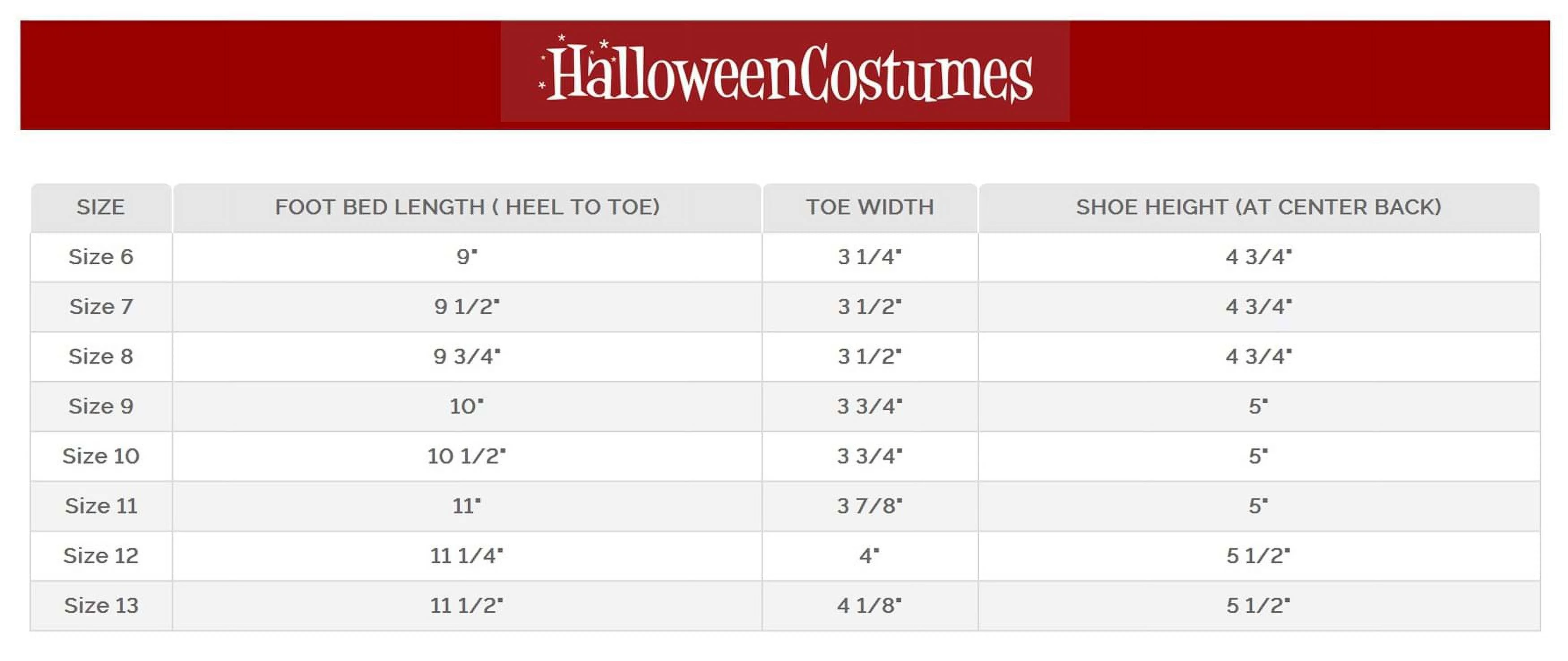Select the Size 9 row label
Image resolution: width=1568 pixels, height=661 pixels.
point(100,407)
